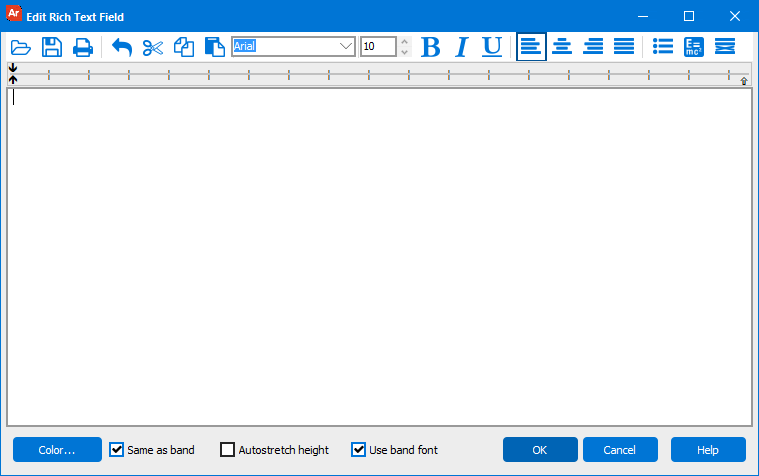Cut selection with the scissors icon

tap(153, 47)
